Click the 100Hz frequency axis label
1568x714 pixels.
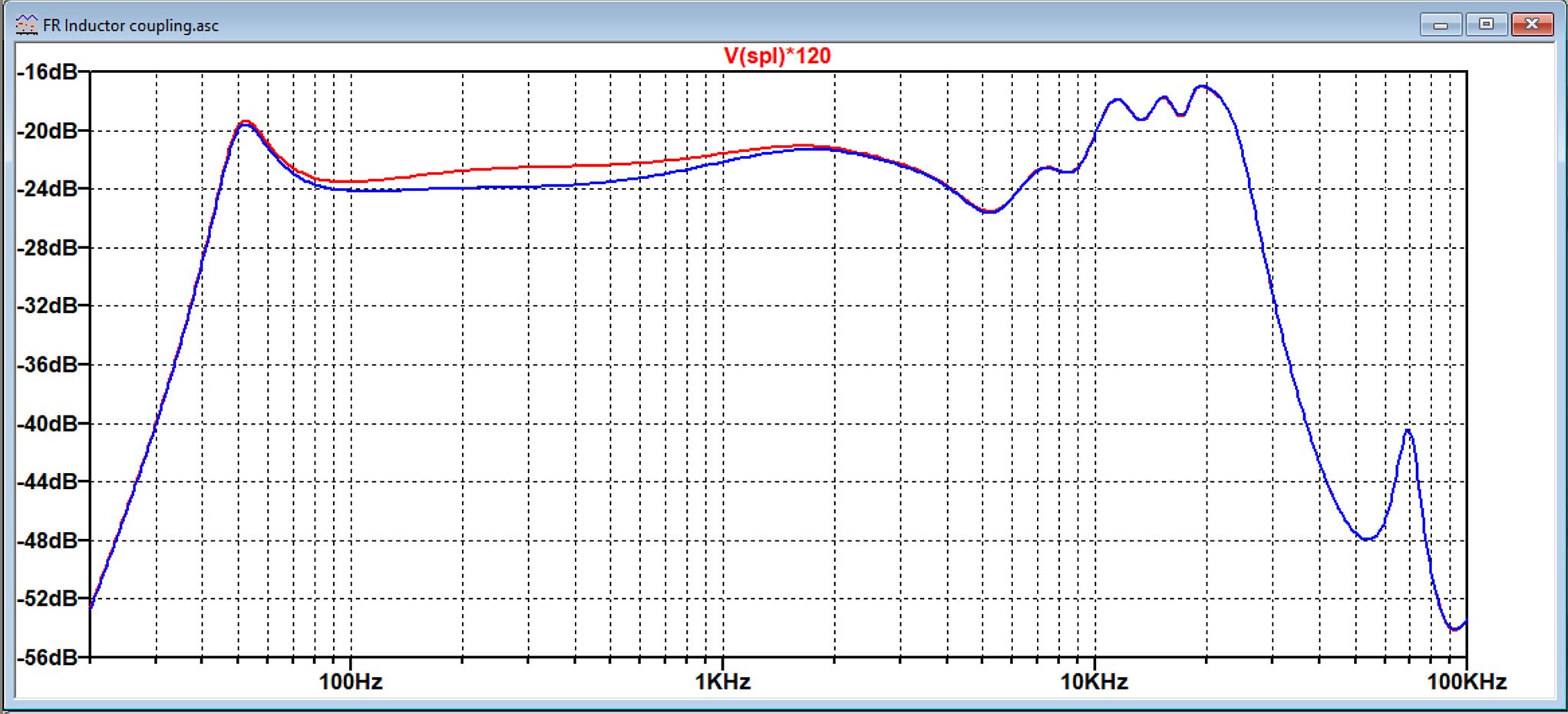pos(351,682)
